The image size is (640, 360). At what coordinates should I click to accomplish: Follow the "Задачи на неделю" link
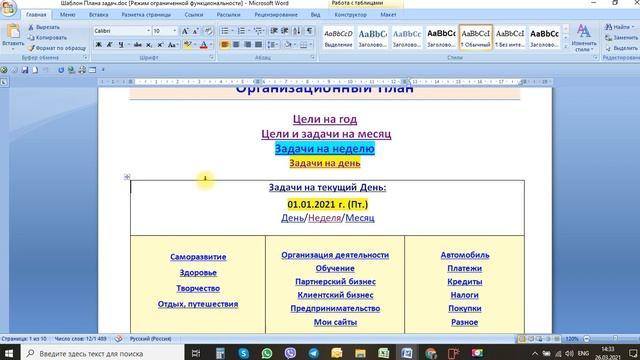(x=325, y=149)
